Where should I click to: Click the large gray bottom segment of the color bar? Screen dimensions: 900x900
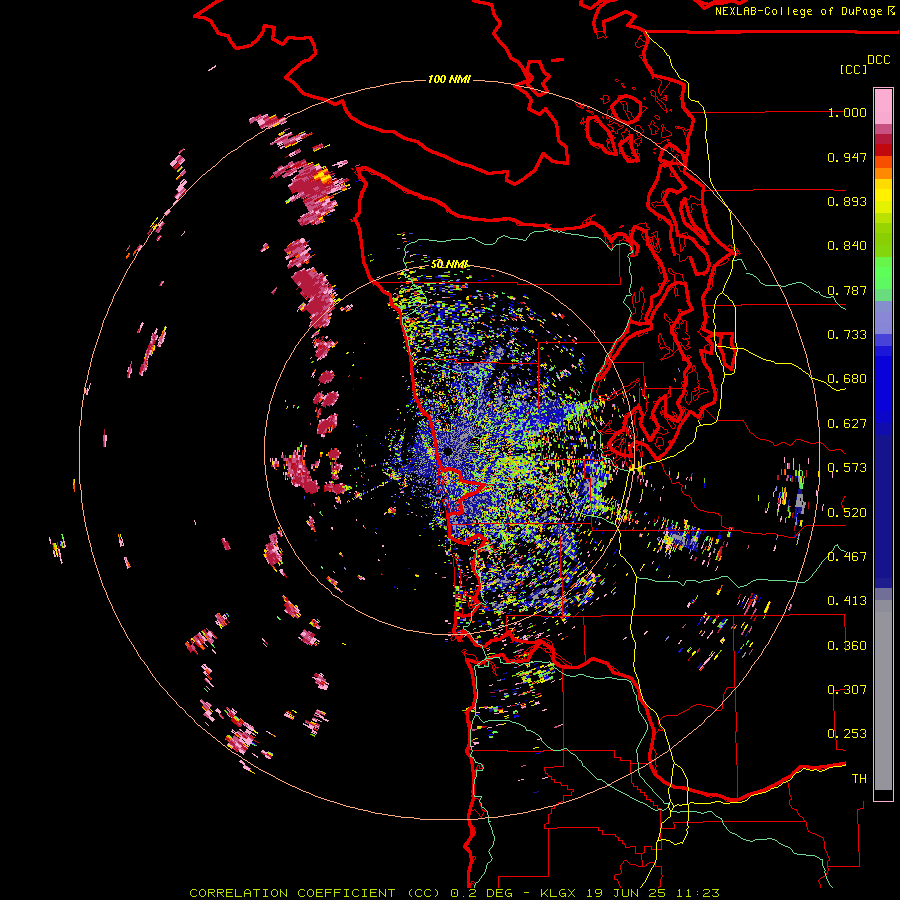tap(883, 700)
